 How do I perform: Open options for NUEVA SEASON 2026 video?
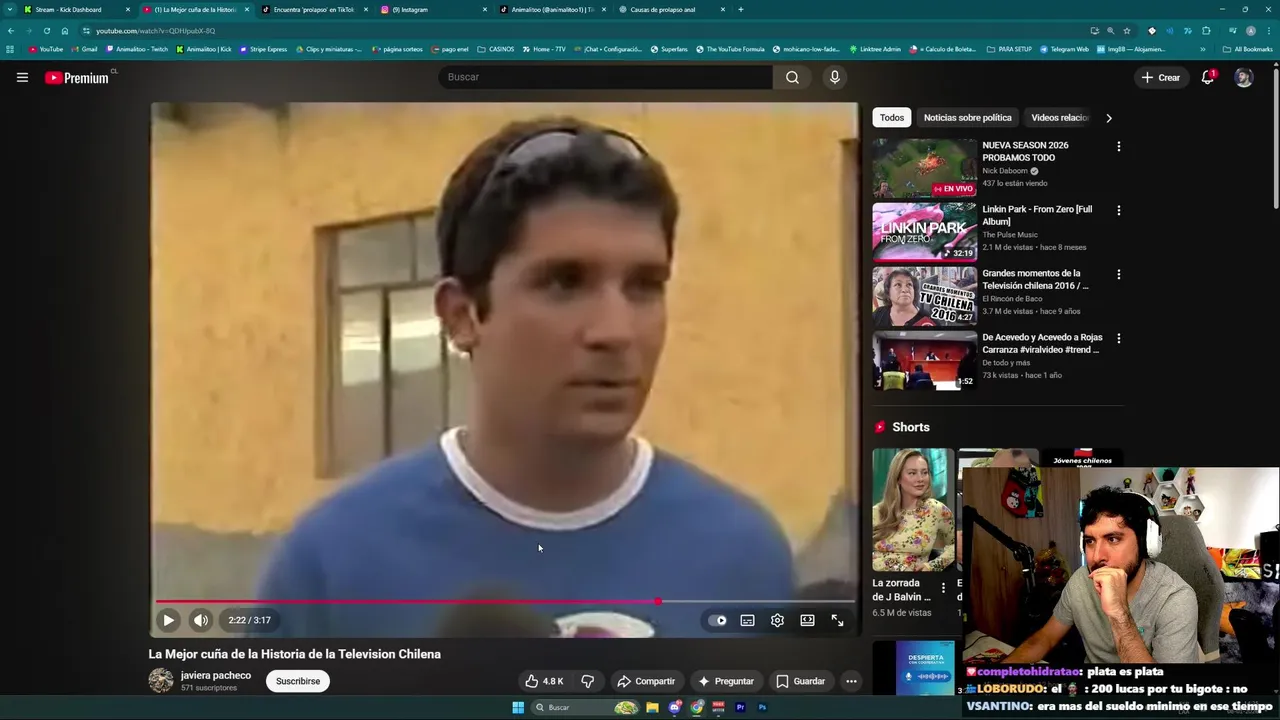1118,146
